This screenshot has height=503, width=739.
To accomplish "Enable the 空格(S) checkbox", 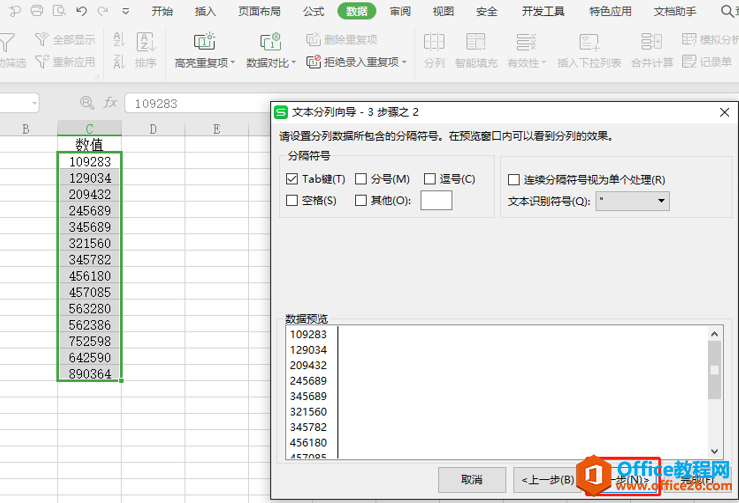I will (x=292, y=200).
